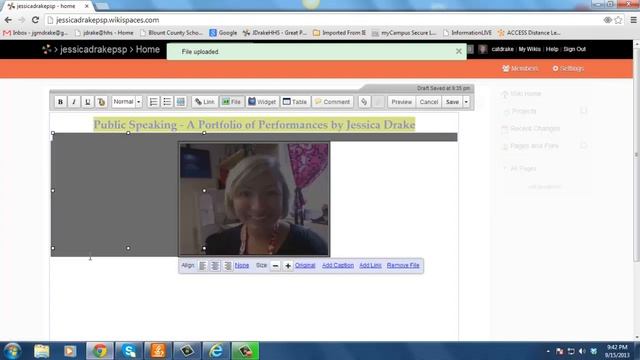The height and width of the screenshot is (360, 640).
Task: Open the ACCESS Distance Learning bookmark
Action: coord(529,33)
